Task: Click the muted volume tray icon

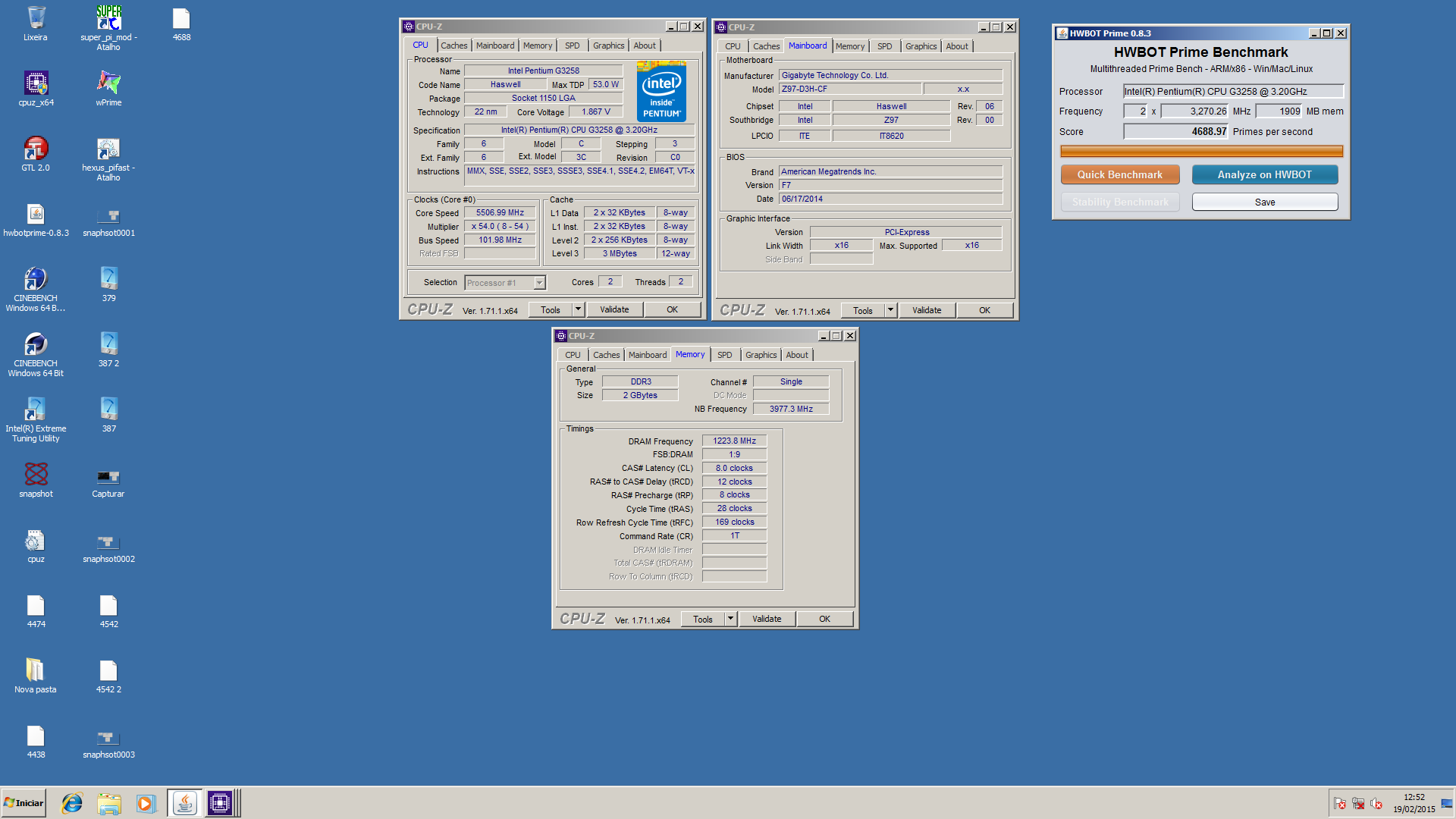Action: click(1376, 804)
